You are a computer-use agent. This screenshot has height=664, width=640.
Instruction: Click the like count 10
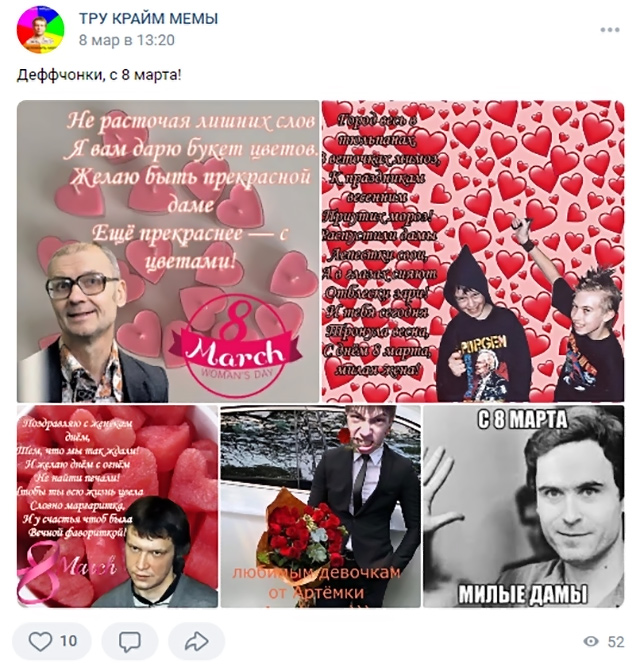(68, 641)
